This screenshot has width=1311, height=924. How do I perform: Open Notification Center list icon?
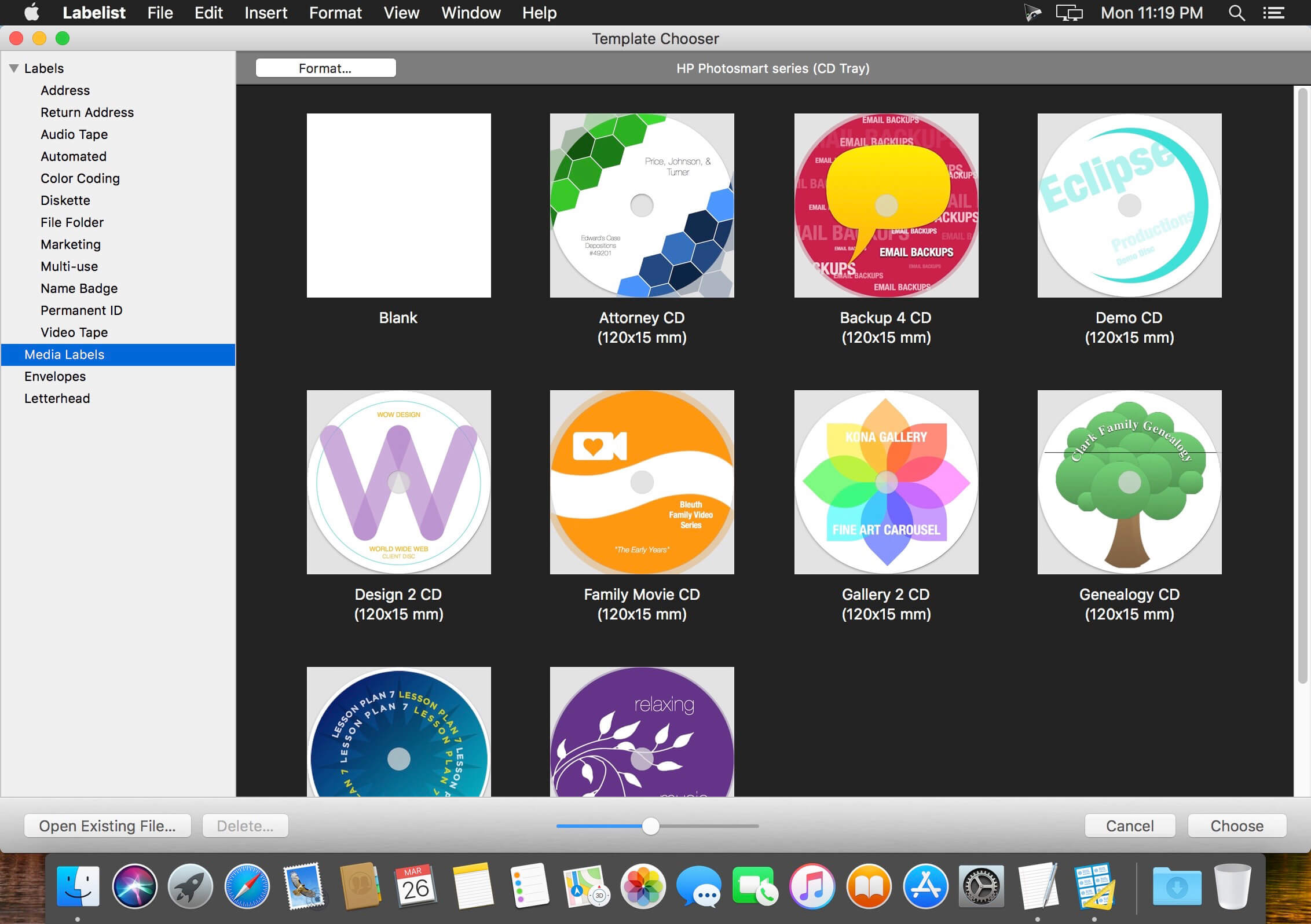tap(1274, 13)
